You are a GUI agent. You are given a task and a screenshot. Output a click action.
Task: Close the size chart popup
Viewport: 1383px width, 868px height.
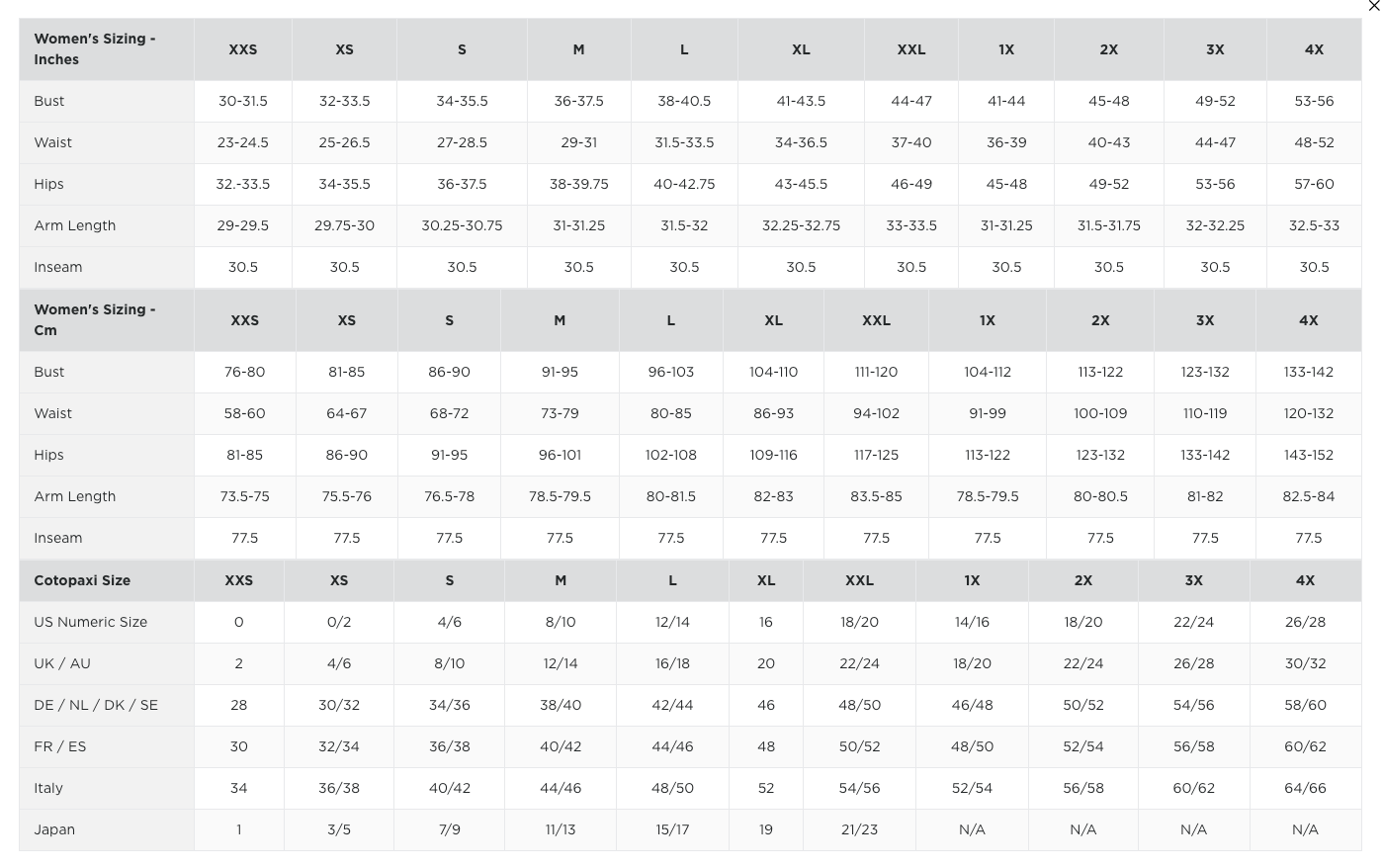click(1375, 6)
